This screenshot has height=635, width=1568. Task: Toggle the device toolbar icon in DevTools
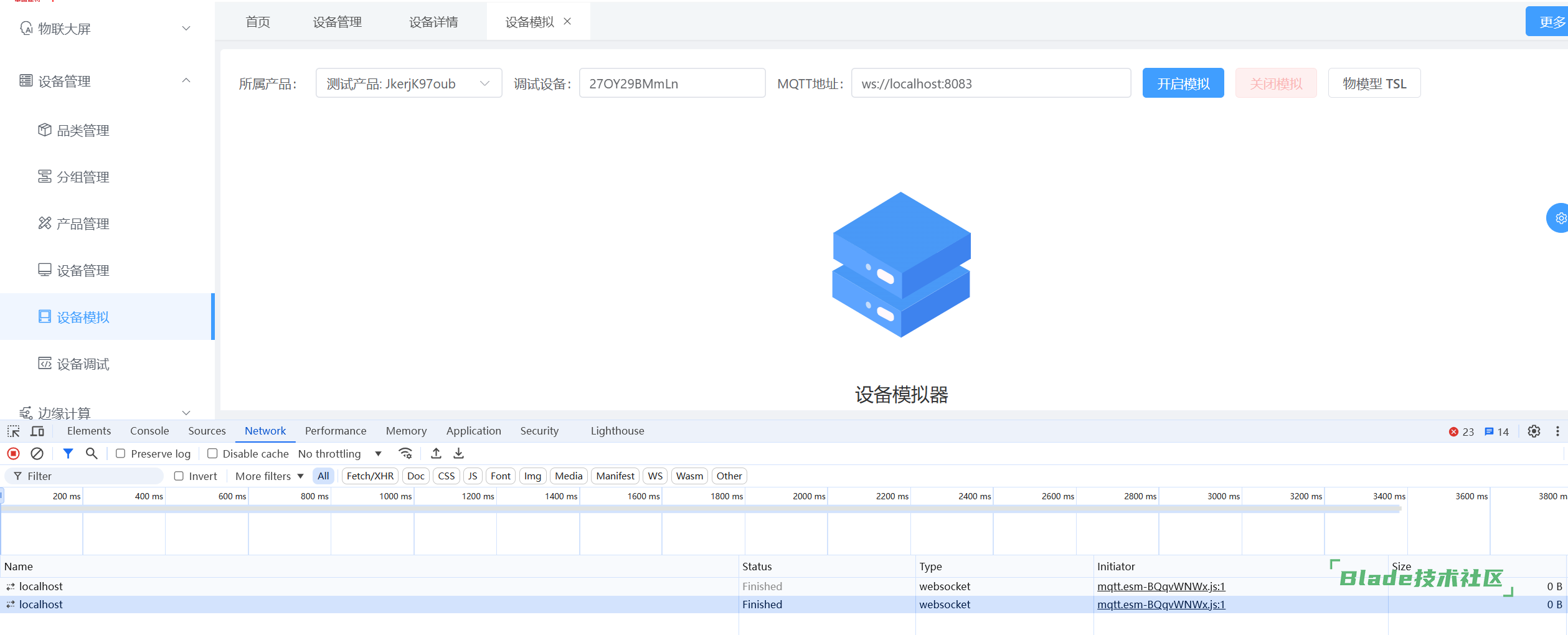[x=37, y=431]
